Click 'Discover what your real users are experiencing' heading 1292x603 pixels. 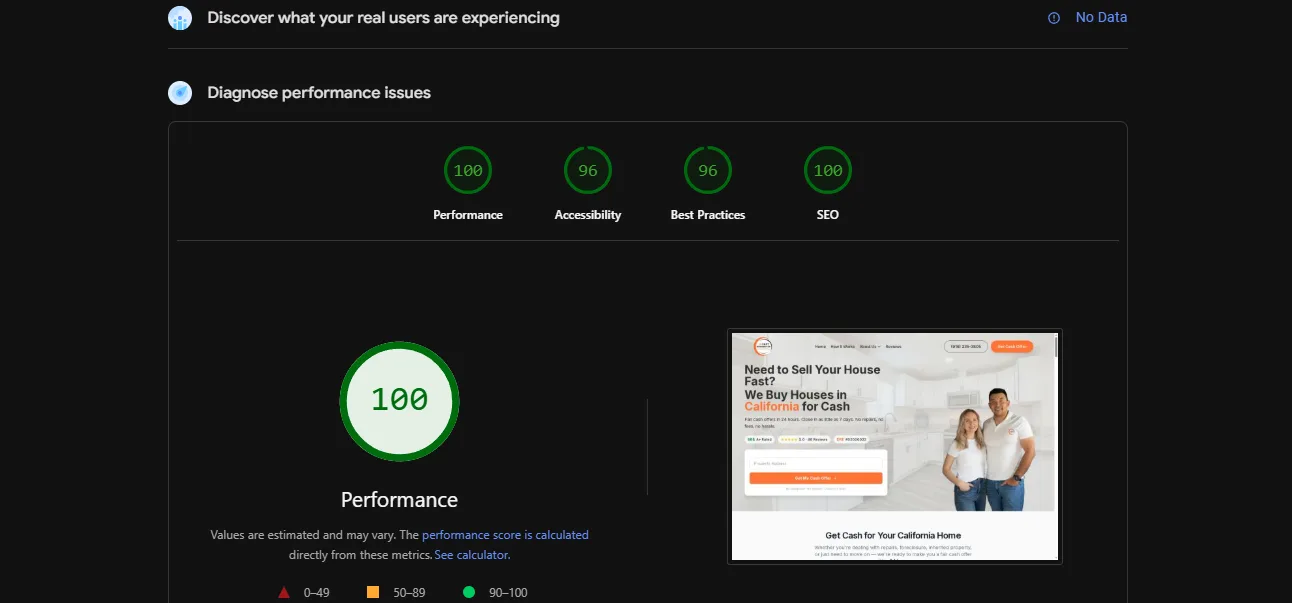pos(383,18)
